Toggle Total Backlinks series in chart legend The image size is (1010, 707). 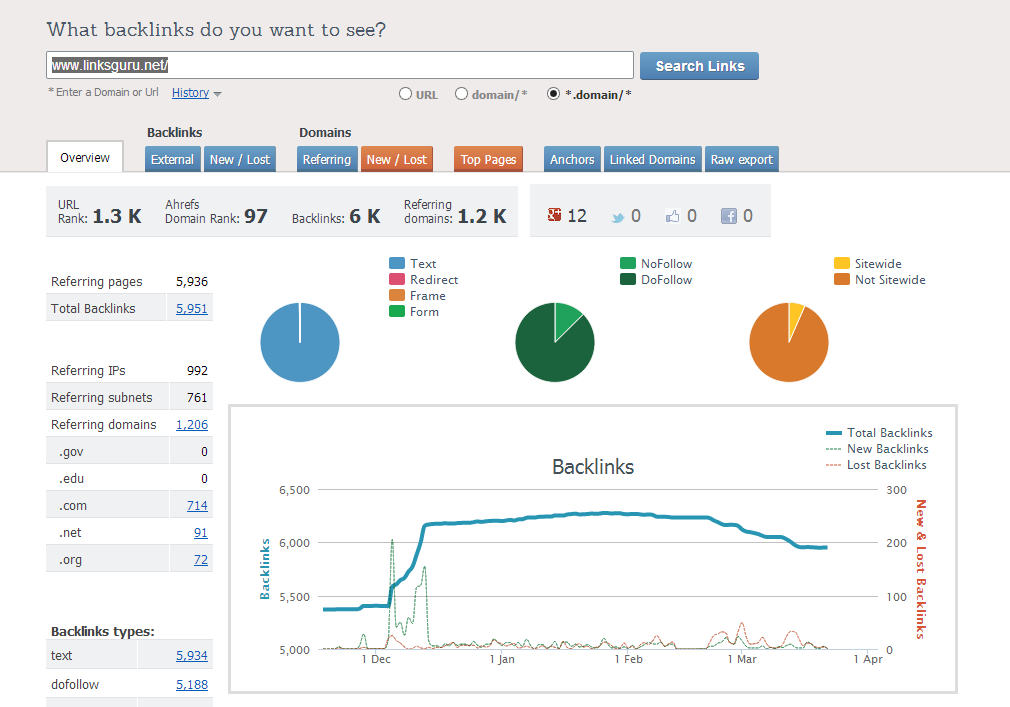[878, 433]
